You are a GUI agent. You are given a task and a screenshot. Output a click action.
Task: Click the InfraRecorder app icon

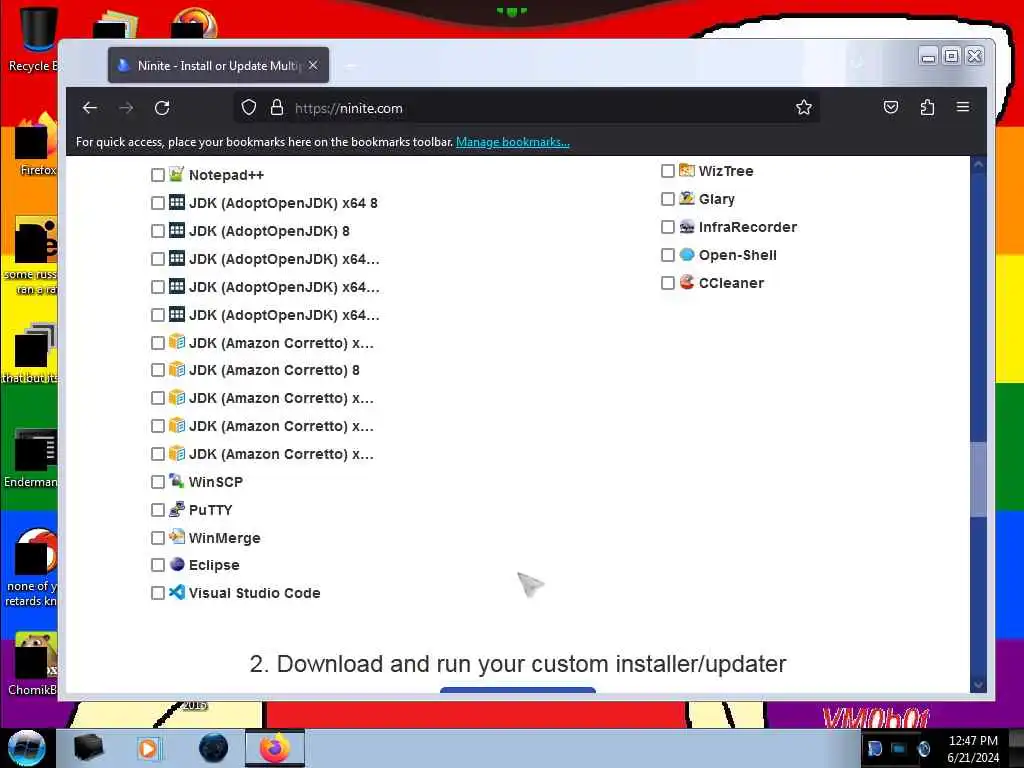(x=686, y=226)
